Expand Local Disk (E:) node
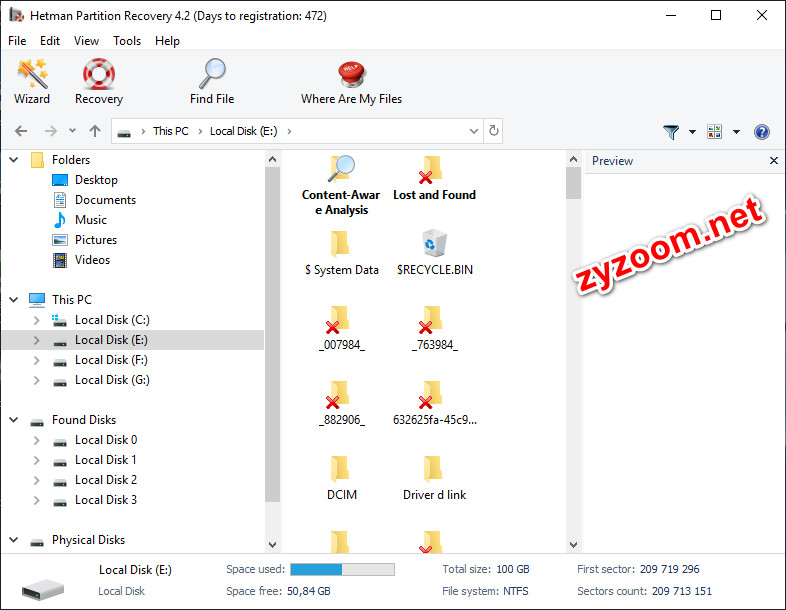Screen dimensions: 786x610 [37, 340]
